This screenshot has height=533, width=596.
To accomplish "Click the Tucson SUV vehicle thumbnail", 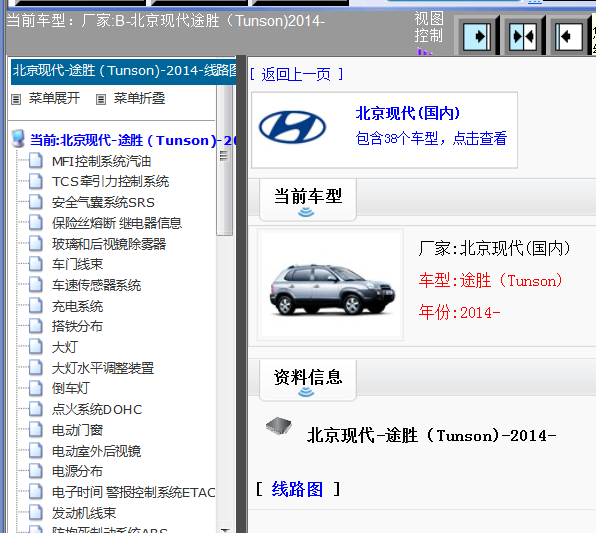I will point(332,289).
